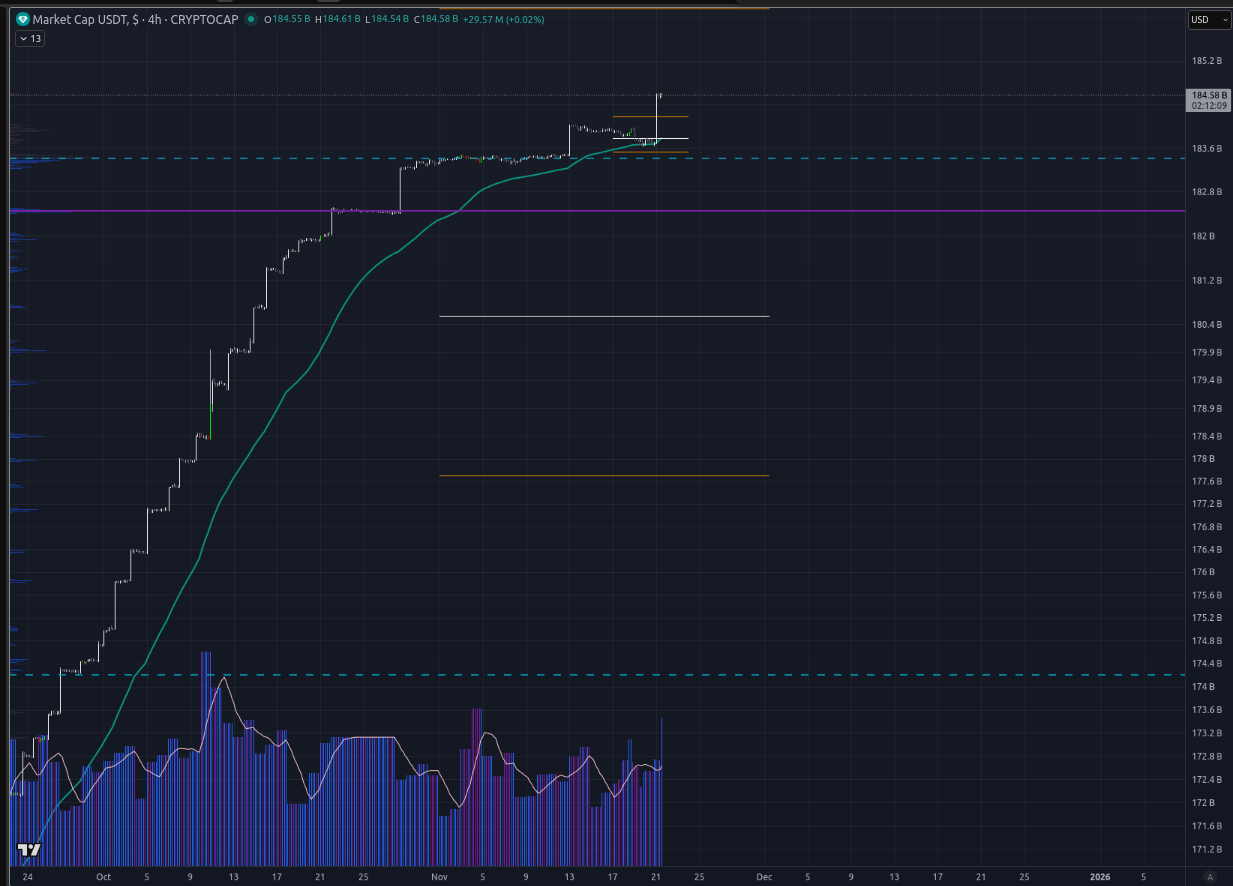The image size is (1233, 886).
Task: Click the TradingView logo watermark
Action: pyautogui.click(x=29, y=850)
